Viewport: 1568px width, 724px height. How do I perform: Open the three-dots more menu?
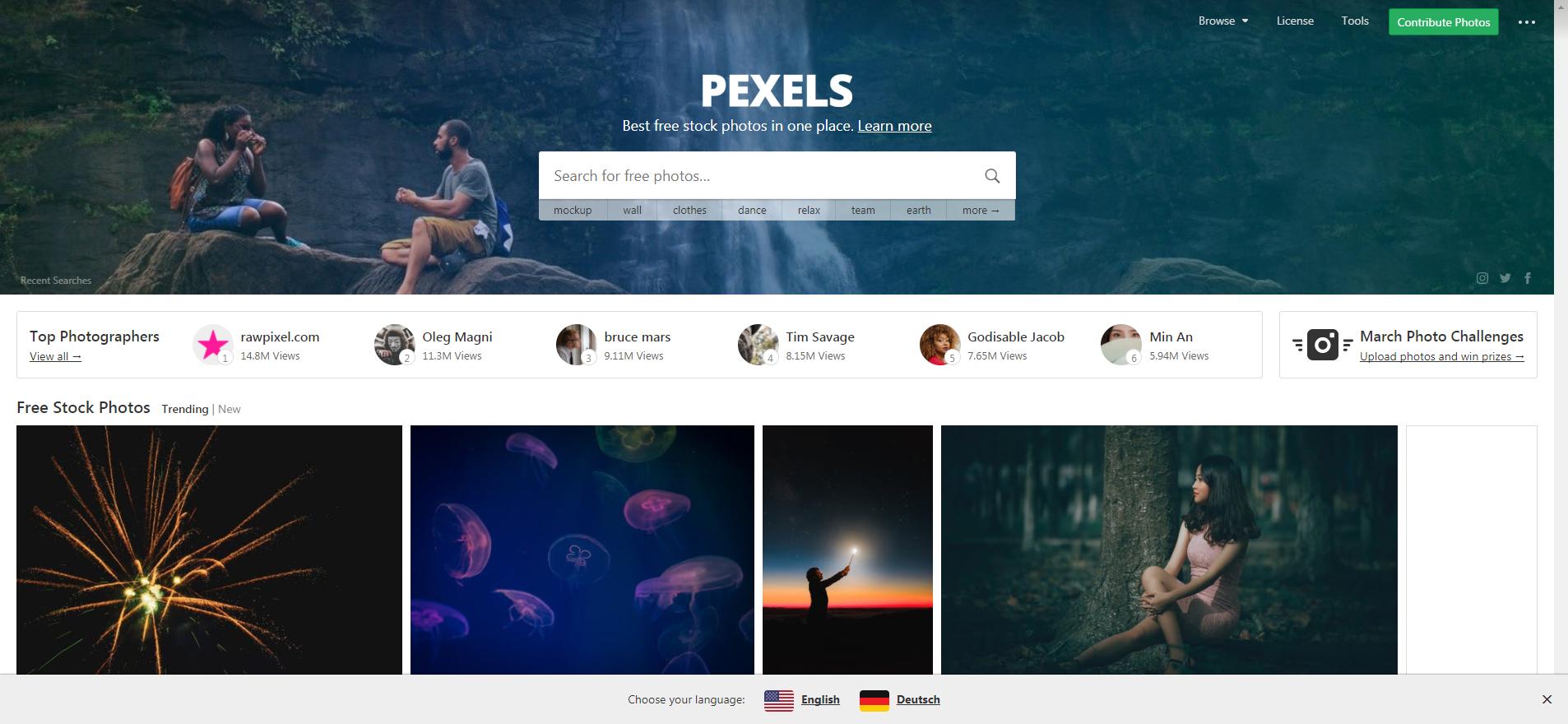tap(1527, 22)
